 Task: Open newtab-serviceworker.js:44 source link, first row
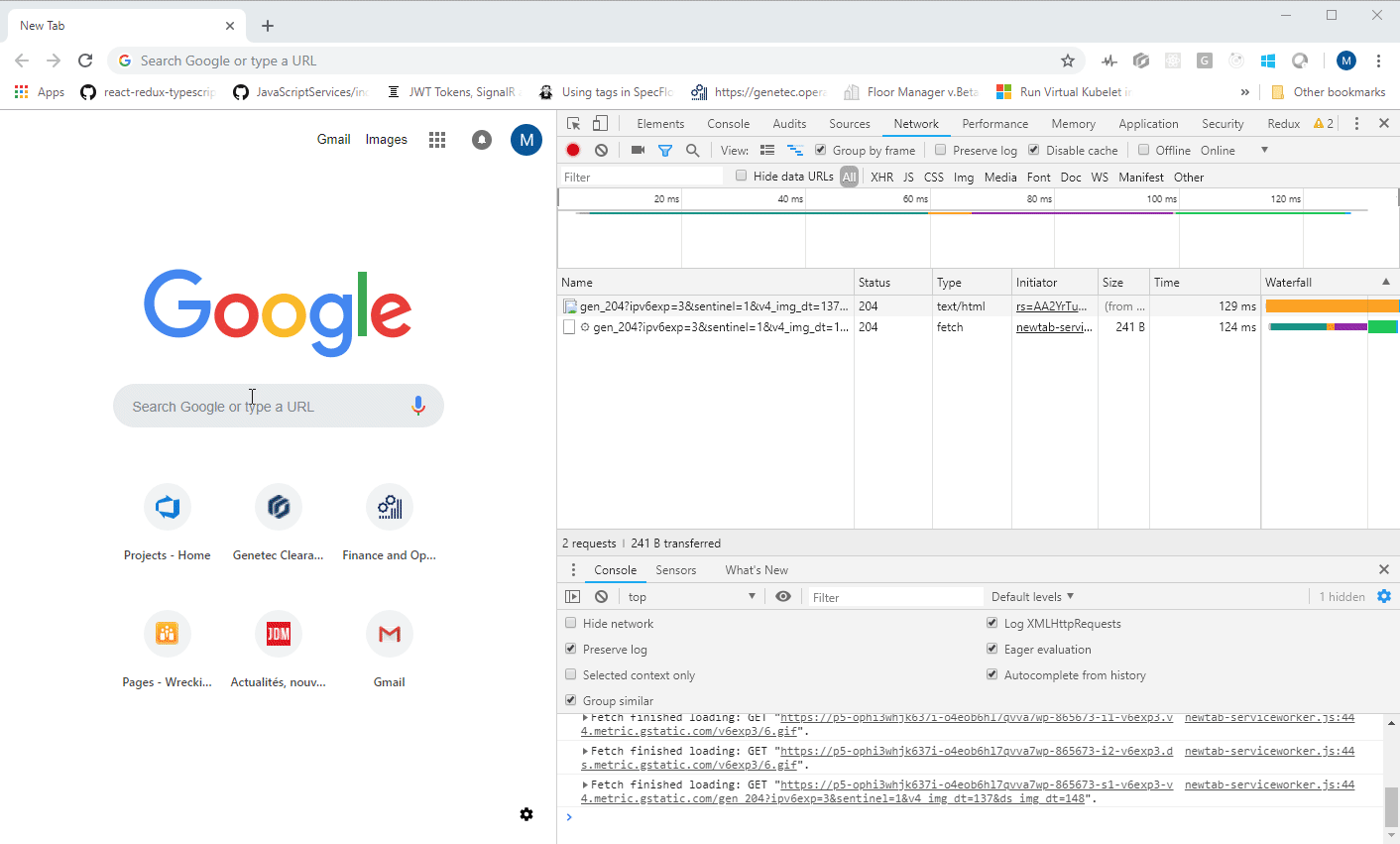(x=1269, y=718)
